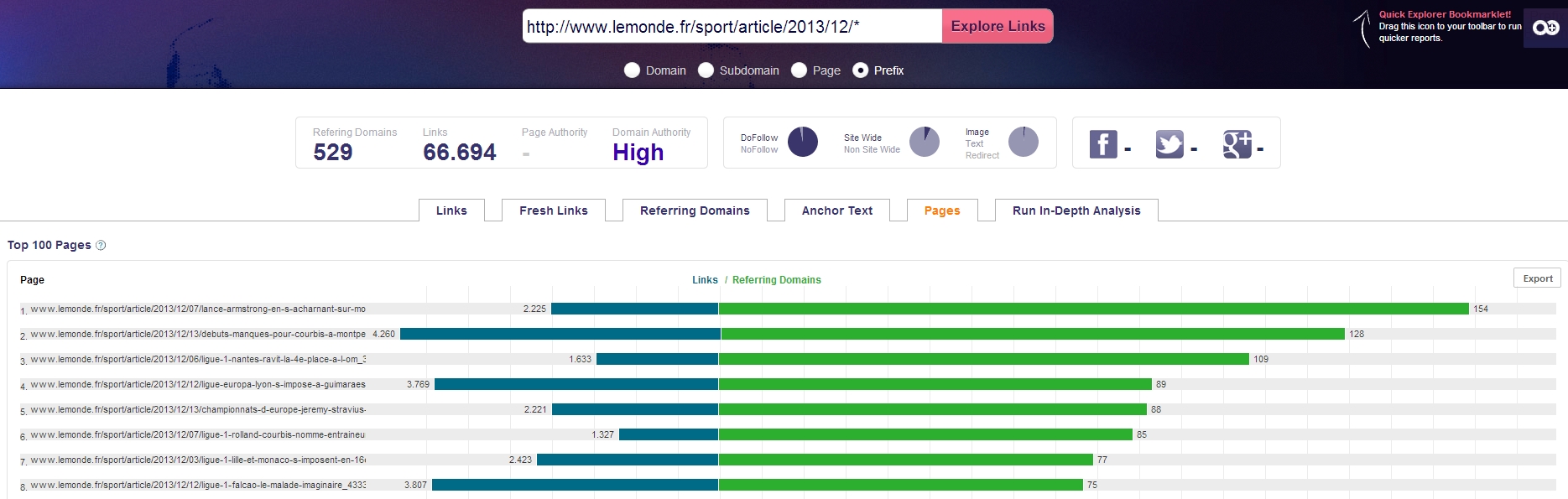Image resolution: width=1568 pixels, height=499 pixels.
Task: Click the Twitter share count icon
Action: 1169,144
